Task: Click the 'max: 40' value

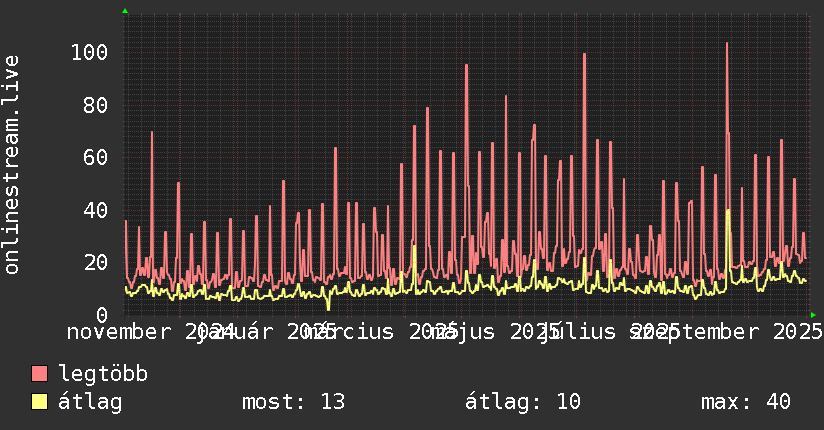Action: [x=746, y=402]
